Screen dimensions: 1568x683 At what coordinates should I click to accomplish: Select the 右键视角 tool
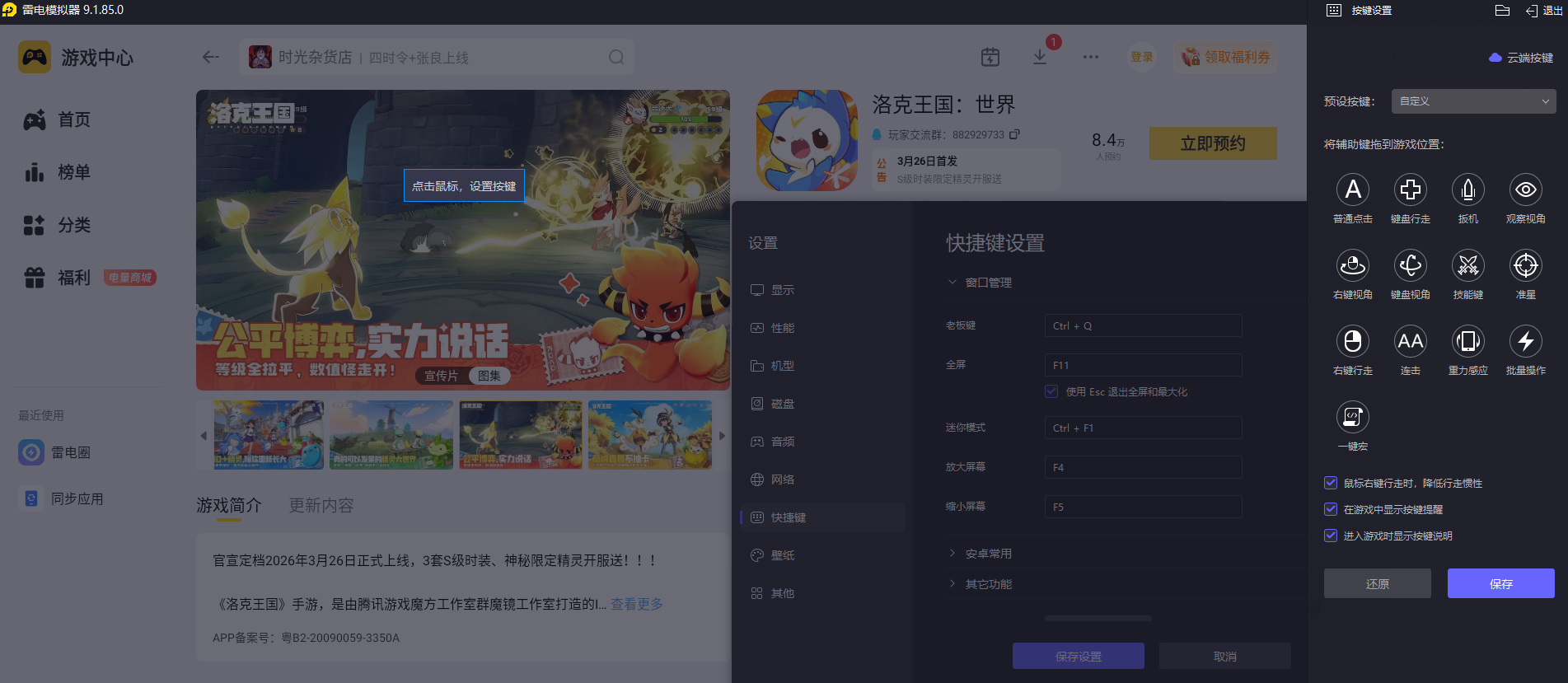(x=1352, y=265)
